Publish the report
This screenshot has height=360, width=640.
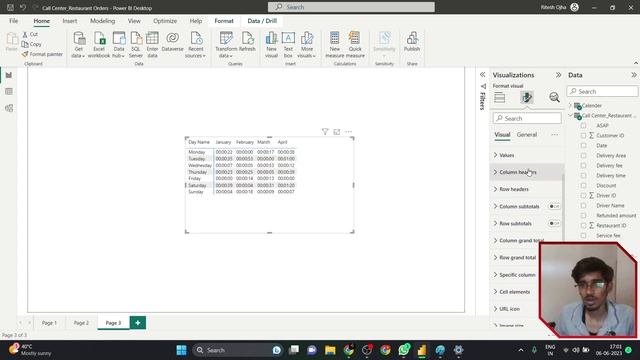pos(412,42)
